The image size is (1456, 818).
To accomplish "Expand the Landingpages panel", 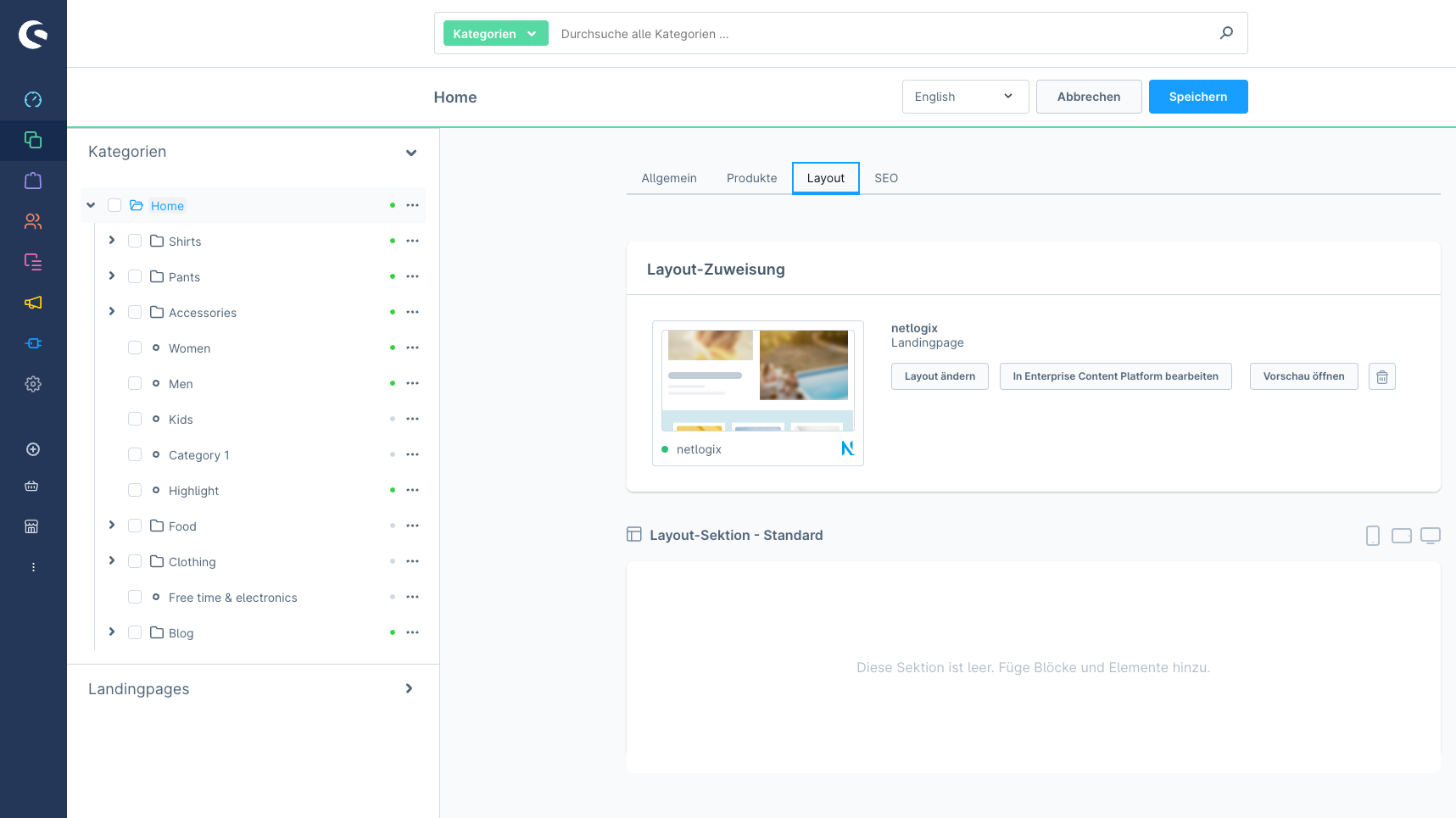I will 410,688.
